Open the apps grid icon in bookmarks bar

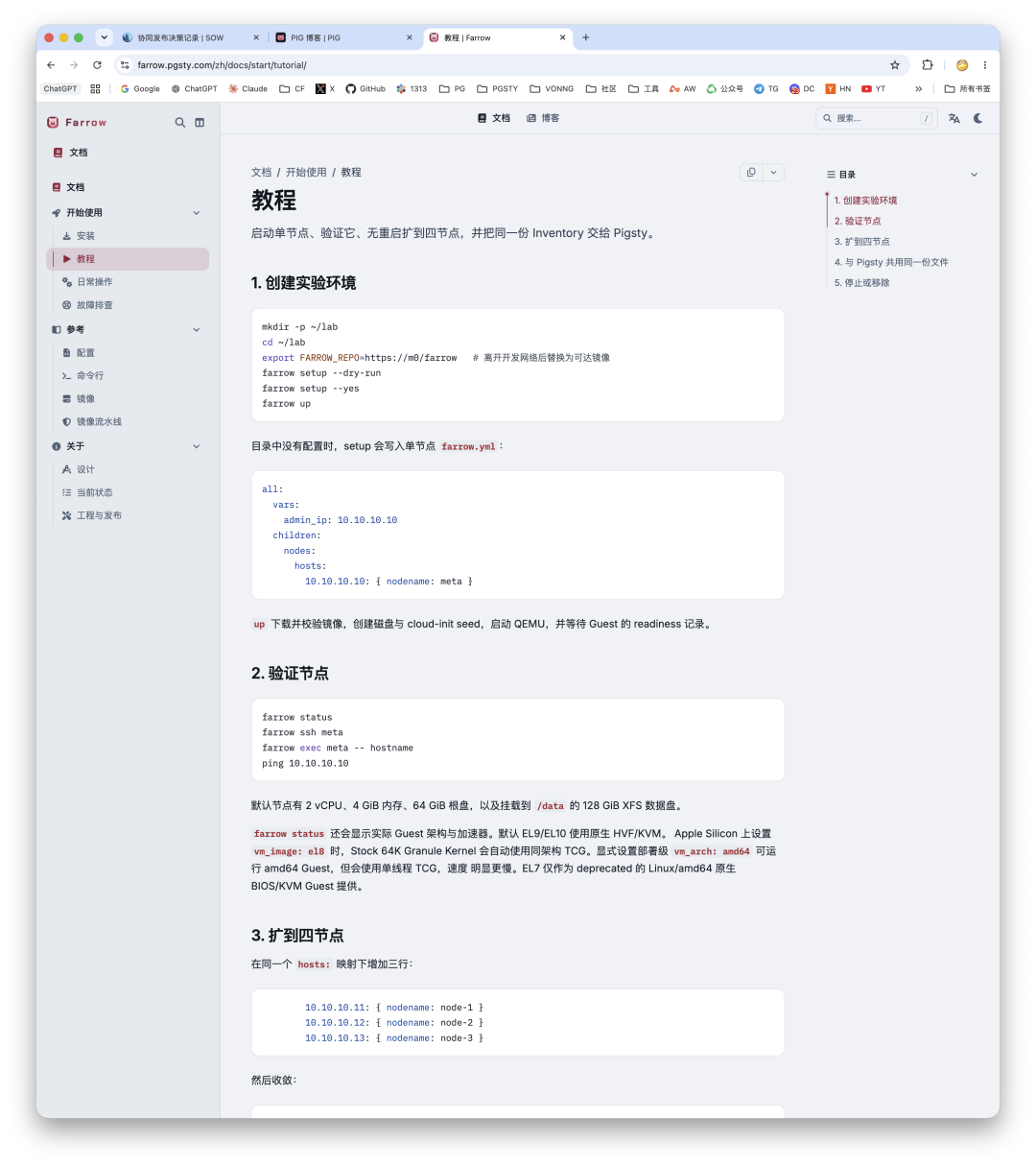(x=95, y=89)
